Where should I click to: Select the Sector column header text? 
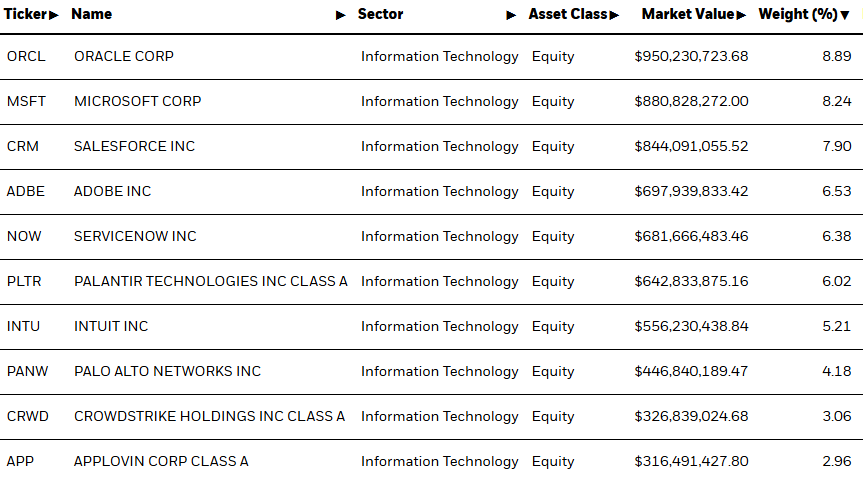coord(380,14)
